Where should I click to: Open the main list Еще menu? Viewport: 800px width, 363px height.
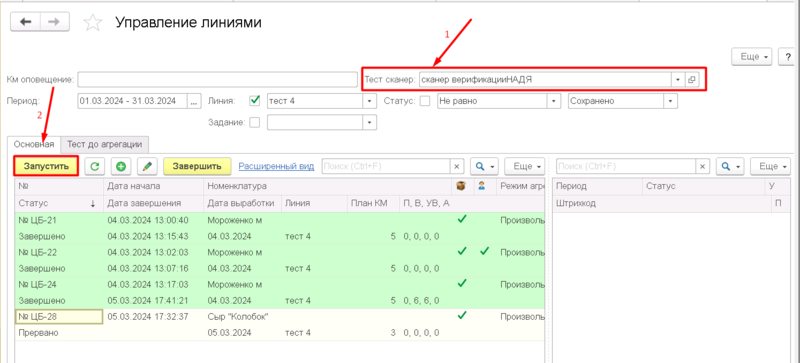tap(523, 166)
